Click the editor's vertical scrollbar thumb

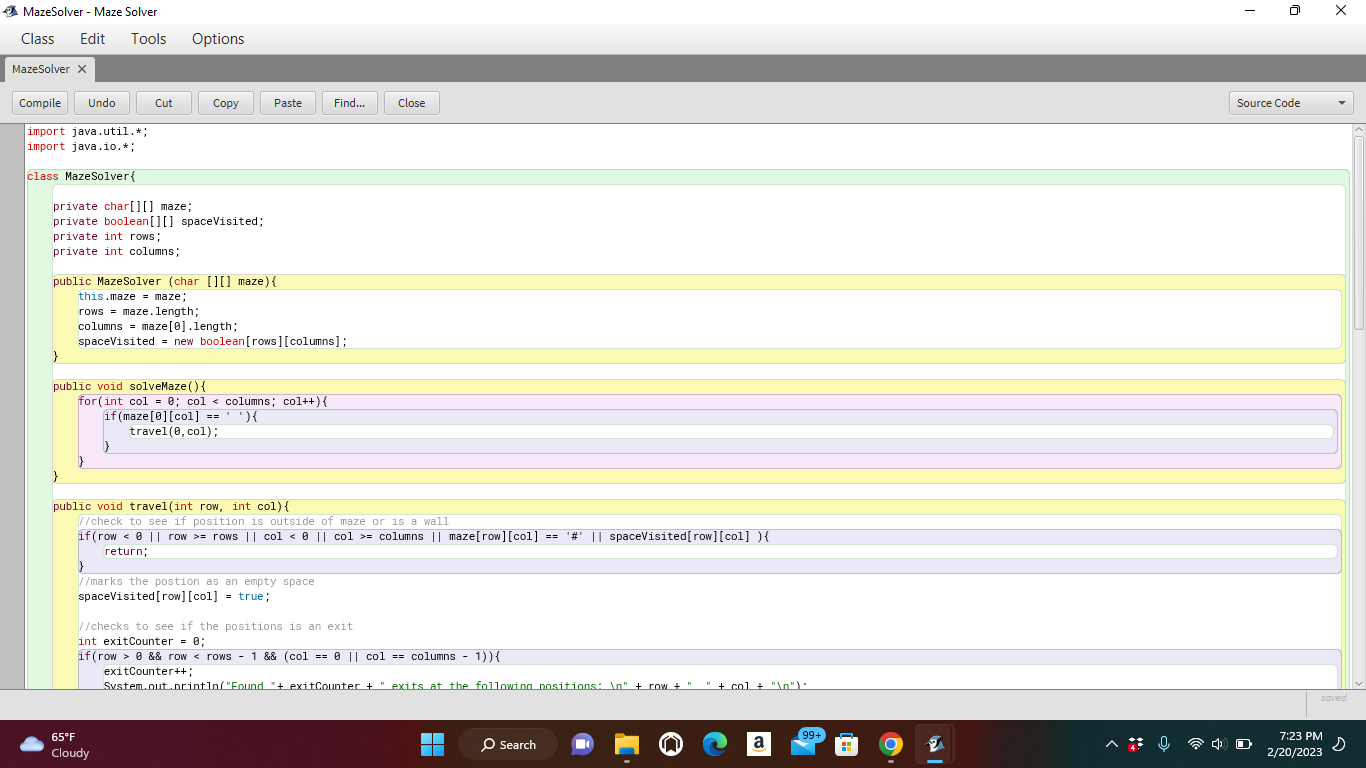click(1358, 232)
